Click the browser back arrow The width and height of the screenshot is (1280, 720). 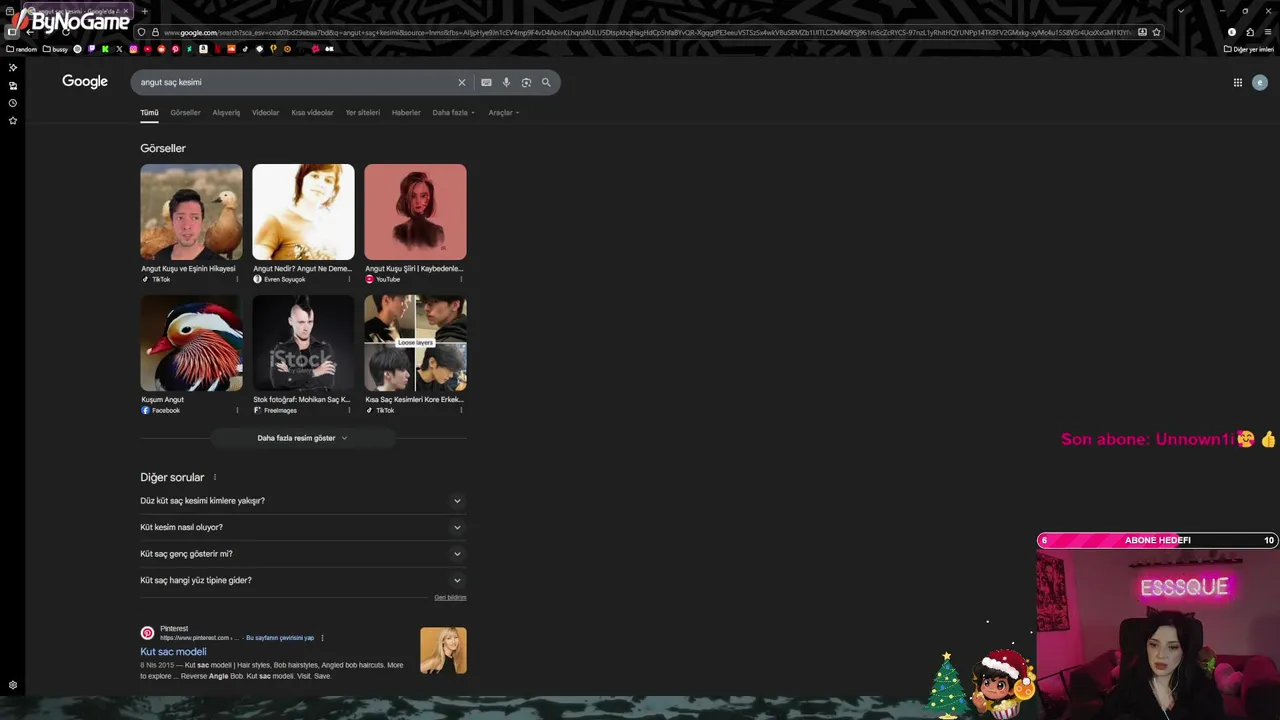pos(30,32)
